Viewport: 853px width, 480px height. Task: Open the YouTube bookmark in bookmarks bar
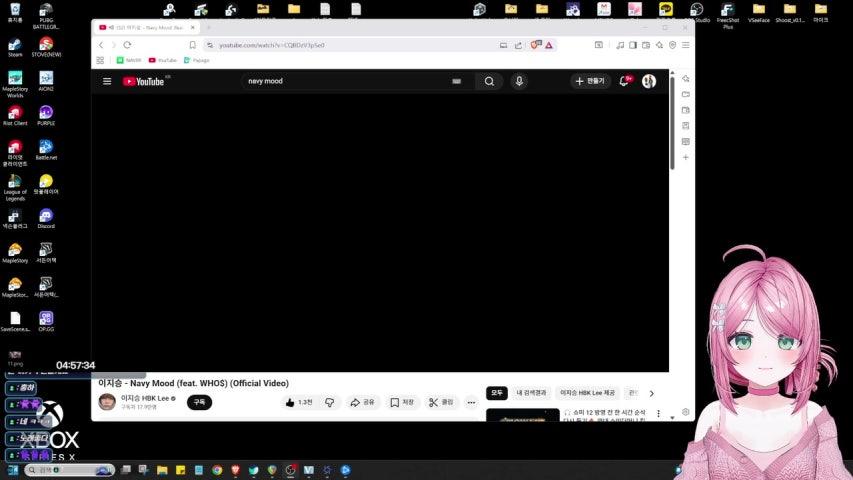tap(163, 60)
